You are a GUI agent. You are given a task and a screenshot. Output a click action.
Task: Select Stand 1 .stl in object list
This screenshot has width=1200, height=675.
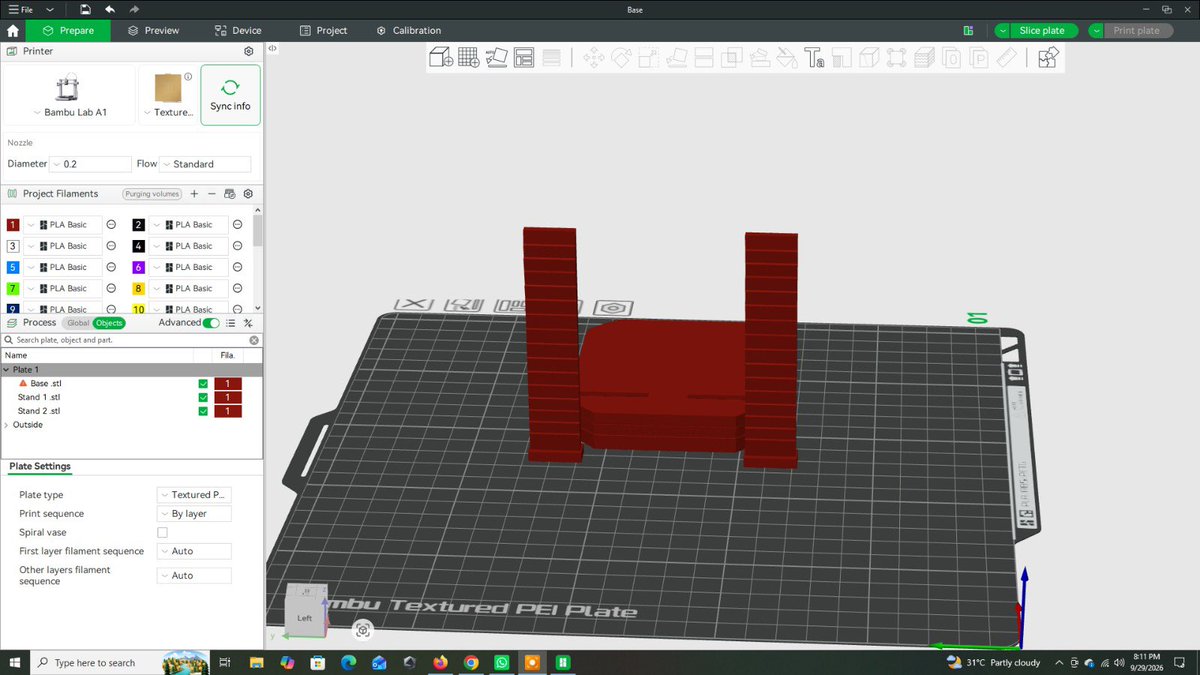tap(39, 398)
